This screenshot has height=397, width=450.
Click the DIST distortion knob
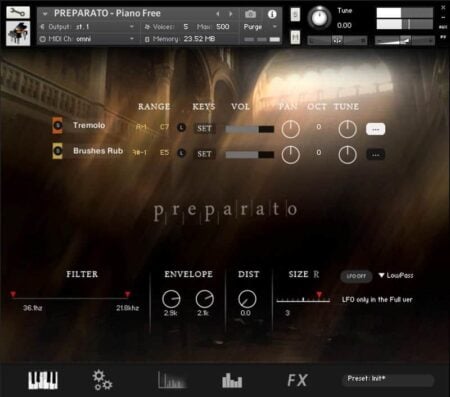tap(247, 299)
